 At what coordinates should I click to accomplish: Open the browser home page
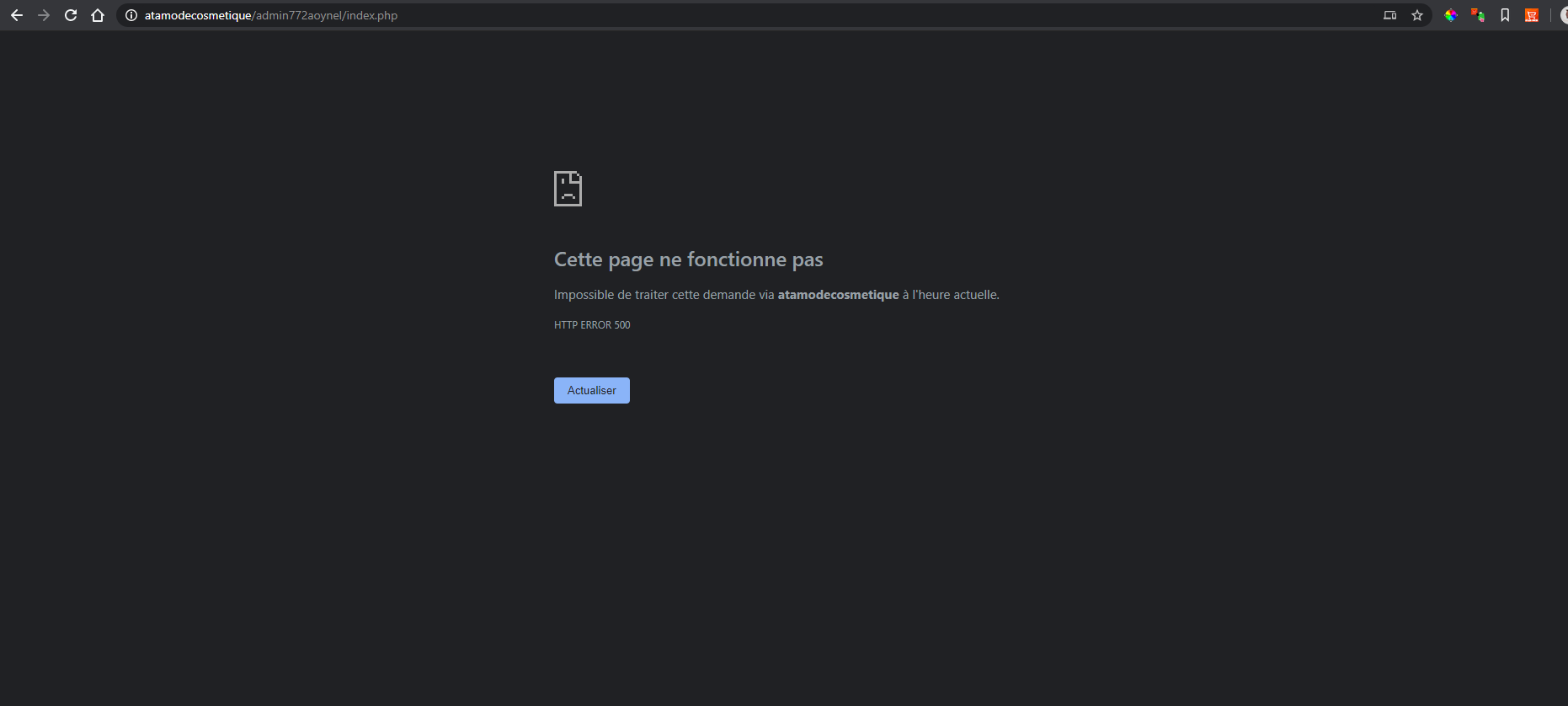[x=98, y=15]
